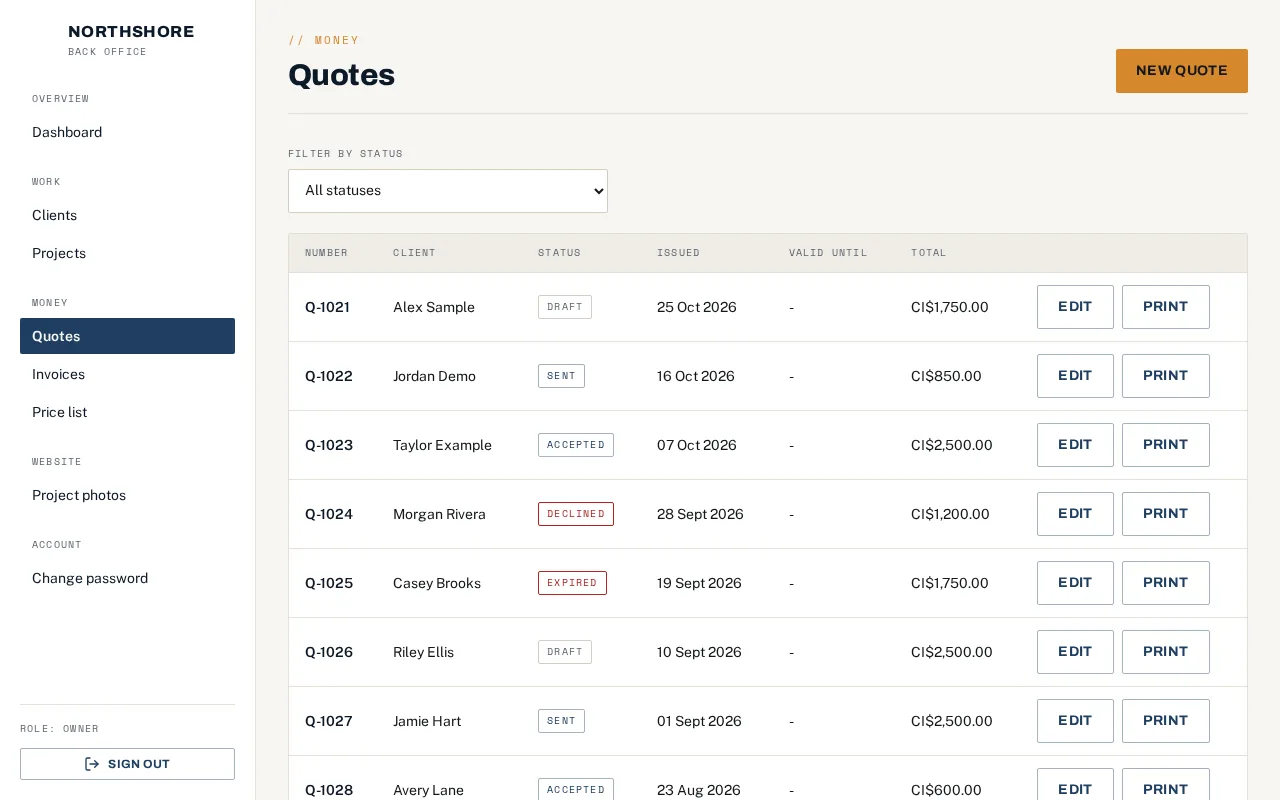
Task: Click the total CI$1,200.00
Action: click(x=950, y=514)
